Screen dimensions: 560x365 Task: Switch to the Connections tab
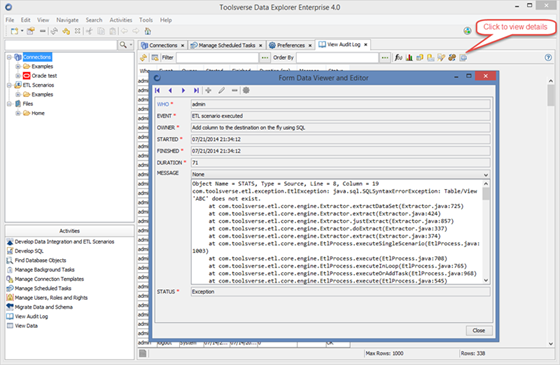pyautogui.click(x=163, y=45)
